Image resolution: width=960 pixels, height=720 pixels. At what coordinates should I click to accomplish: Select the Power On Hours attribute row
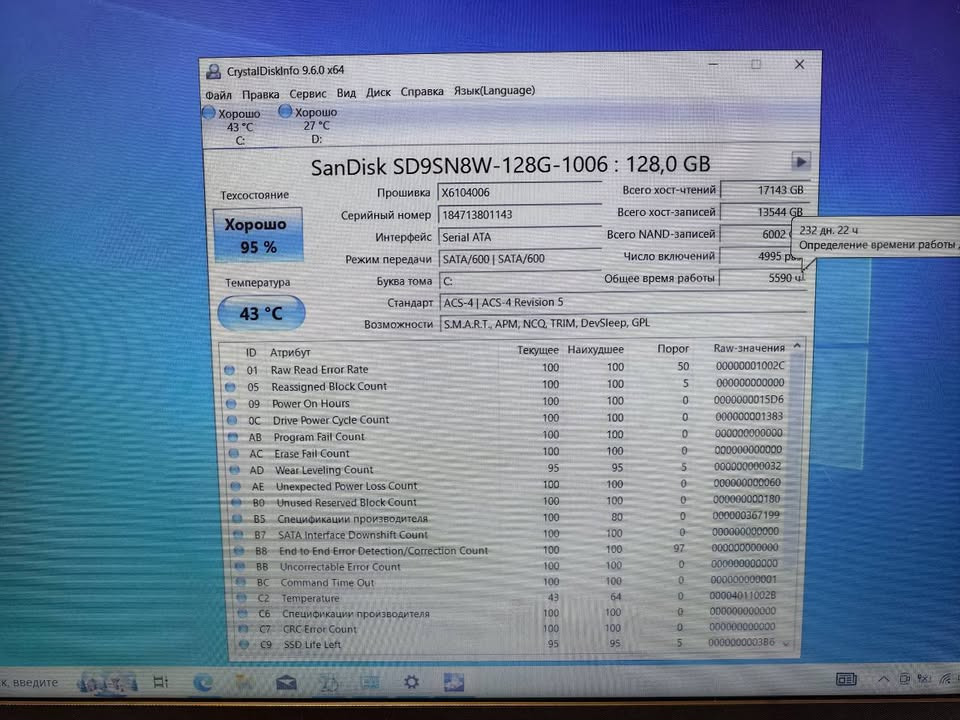tap(500, 403)
